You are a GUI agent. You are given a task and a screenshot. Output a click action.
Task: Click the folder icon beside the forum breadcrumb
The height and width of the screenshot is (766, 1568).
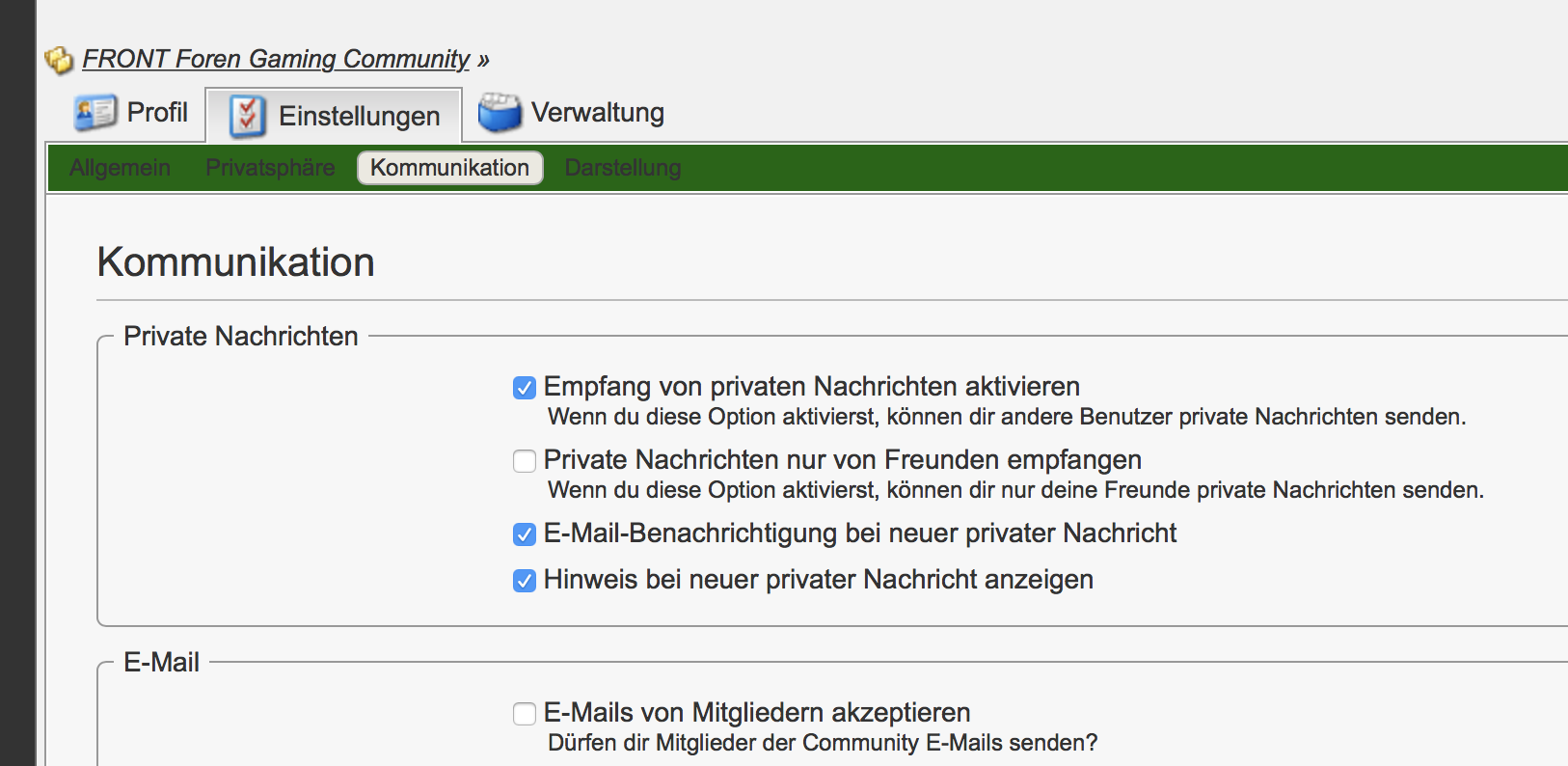(x=59, y=60)
